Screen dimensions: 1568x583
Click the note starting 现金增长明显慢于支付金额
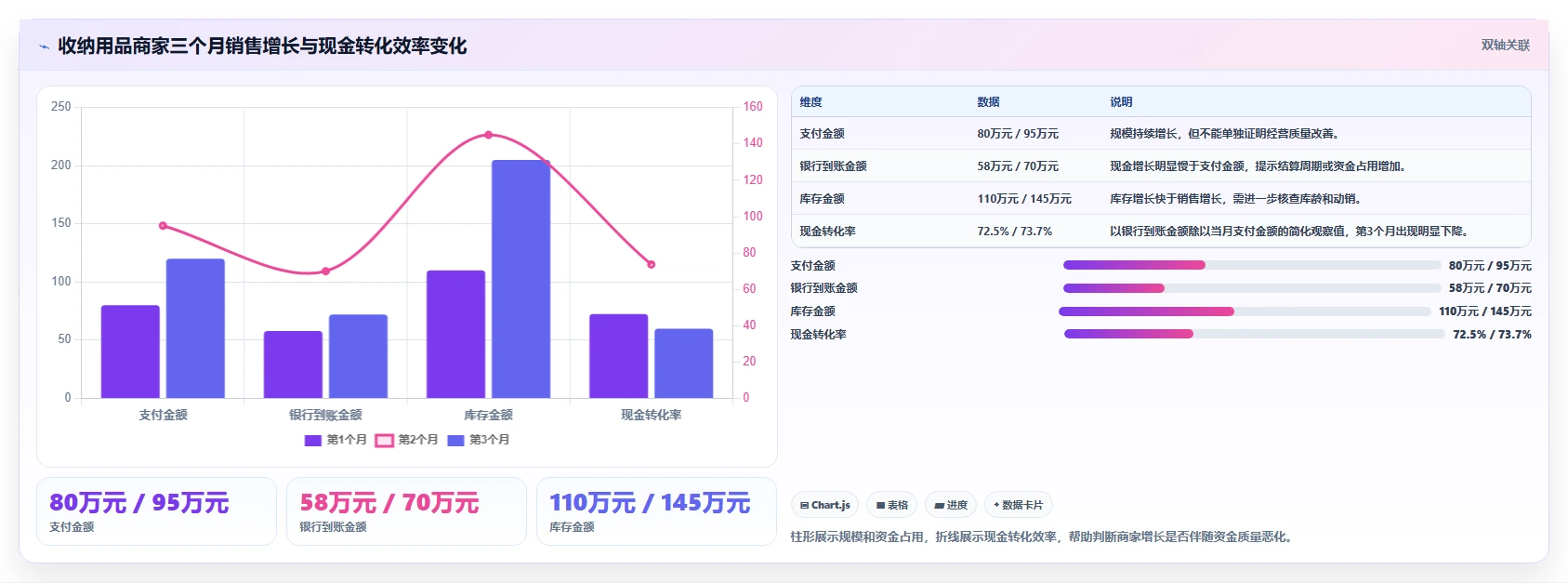(x=1260, y=166)
